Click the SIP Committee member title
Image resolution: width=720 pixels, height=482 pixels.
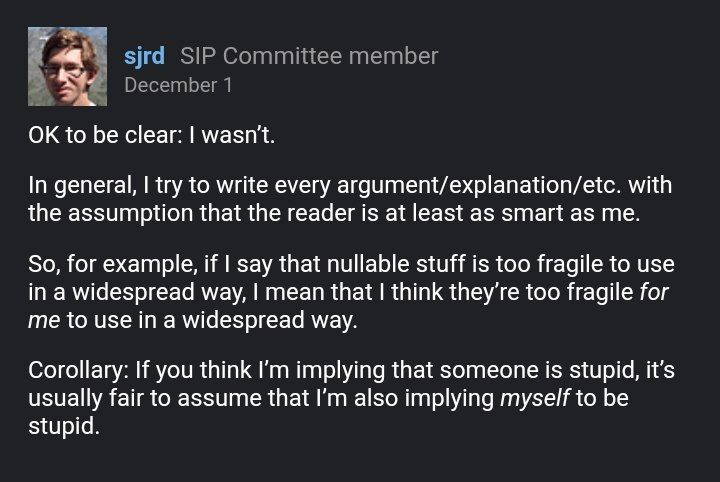tap(309, 56)
